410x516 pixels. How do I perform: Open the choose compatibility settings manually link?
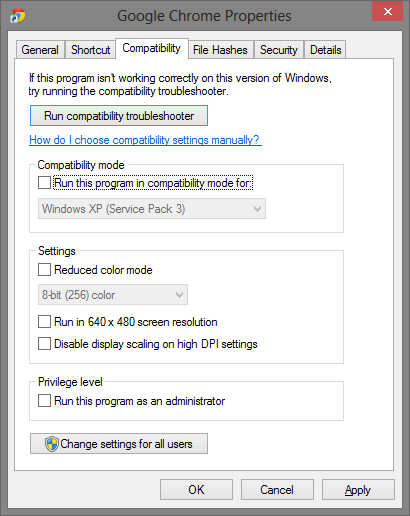[145, 140]
